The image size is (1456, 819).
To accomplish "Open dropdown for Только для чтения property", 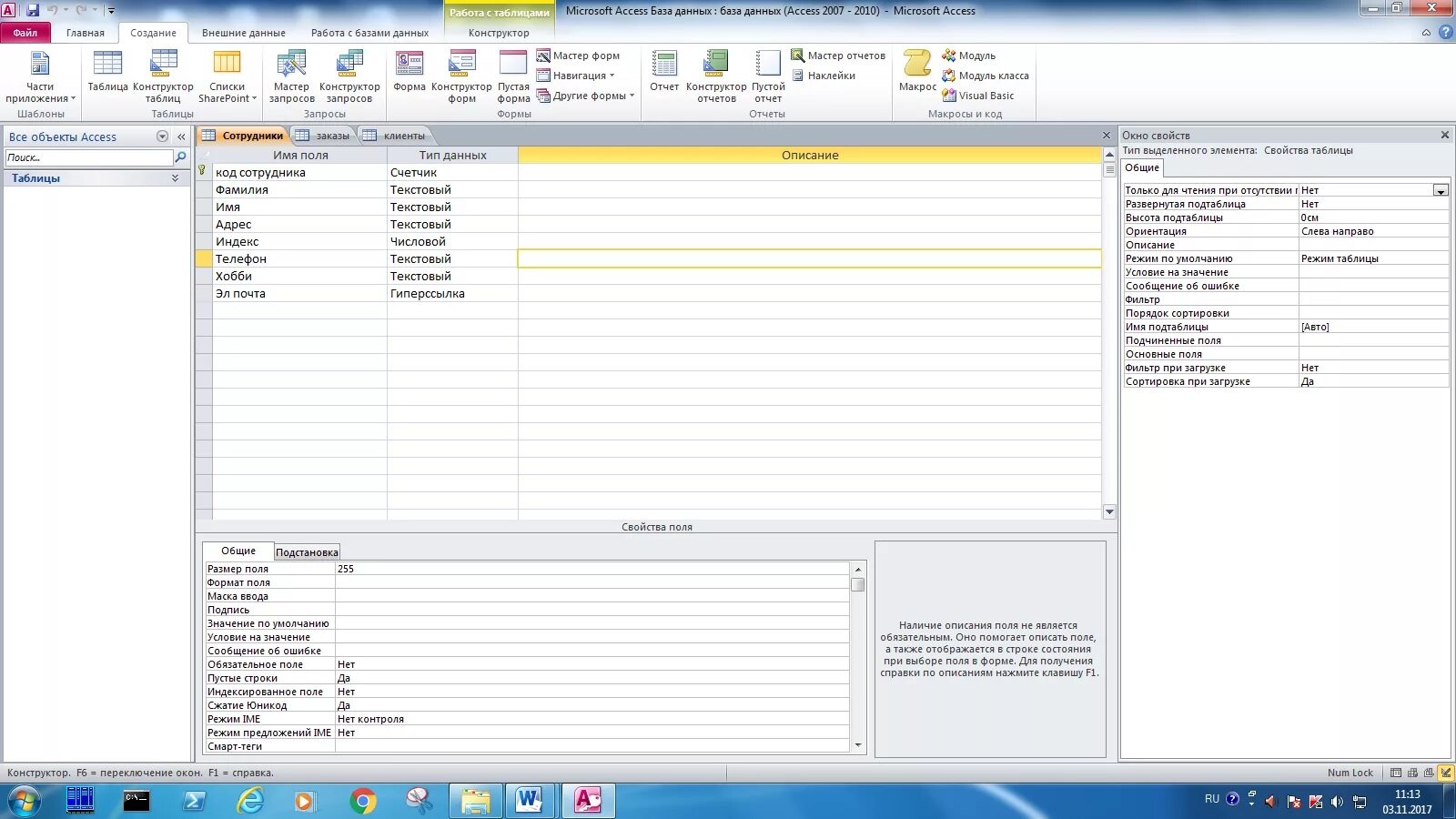I will [1441, 190].
